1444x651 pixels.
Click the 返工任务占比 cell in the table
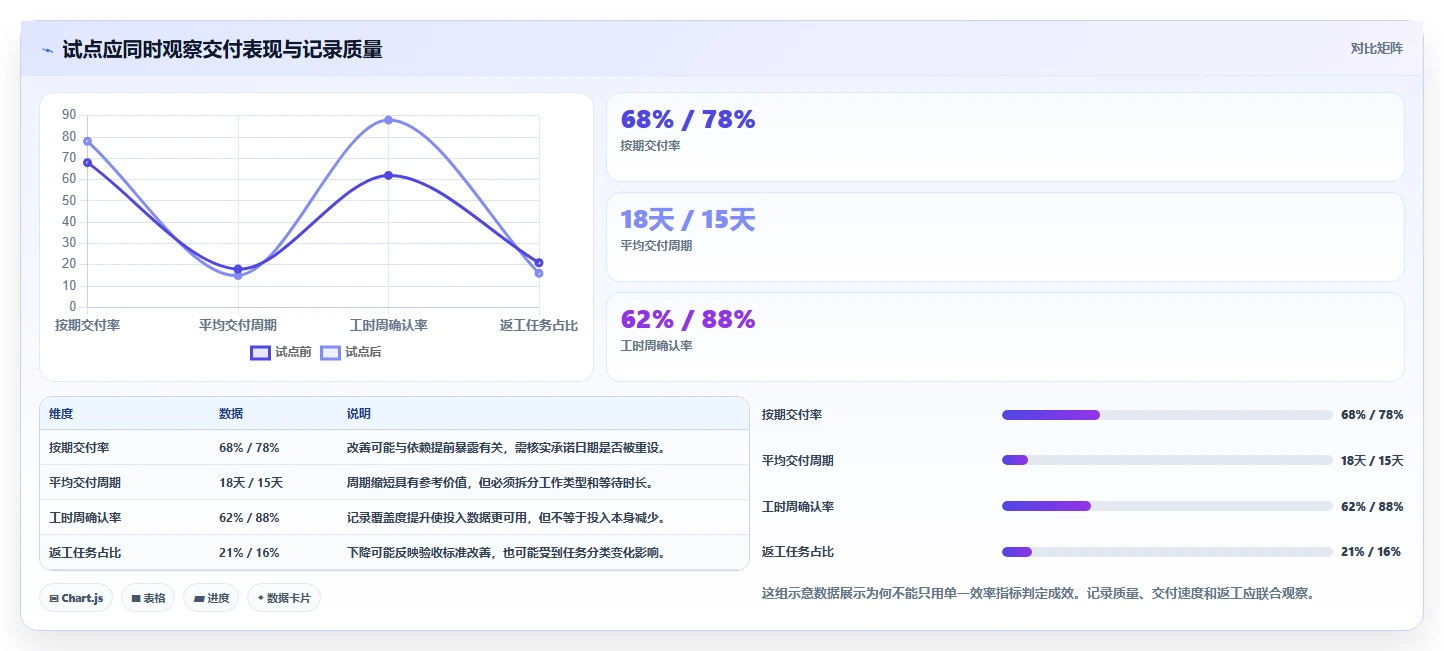(x=85, y=553)
